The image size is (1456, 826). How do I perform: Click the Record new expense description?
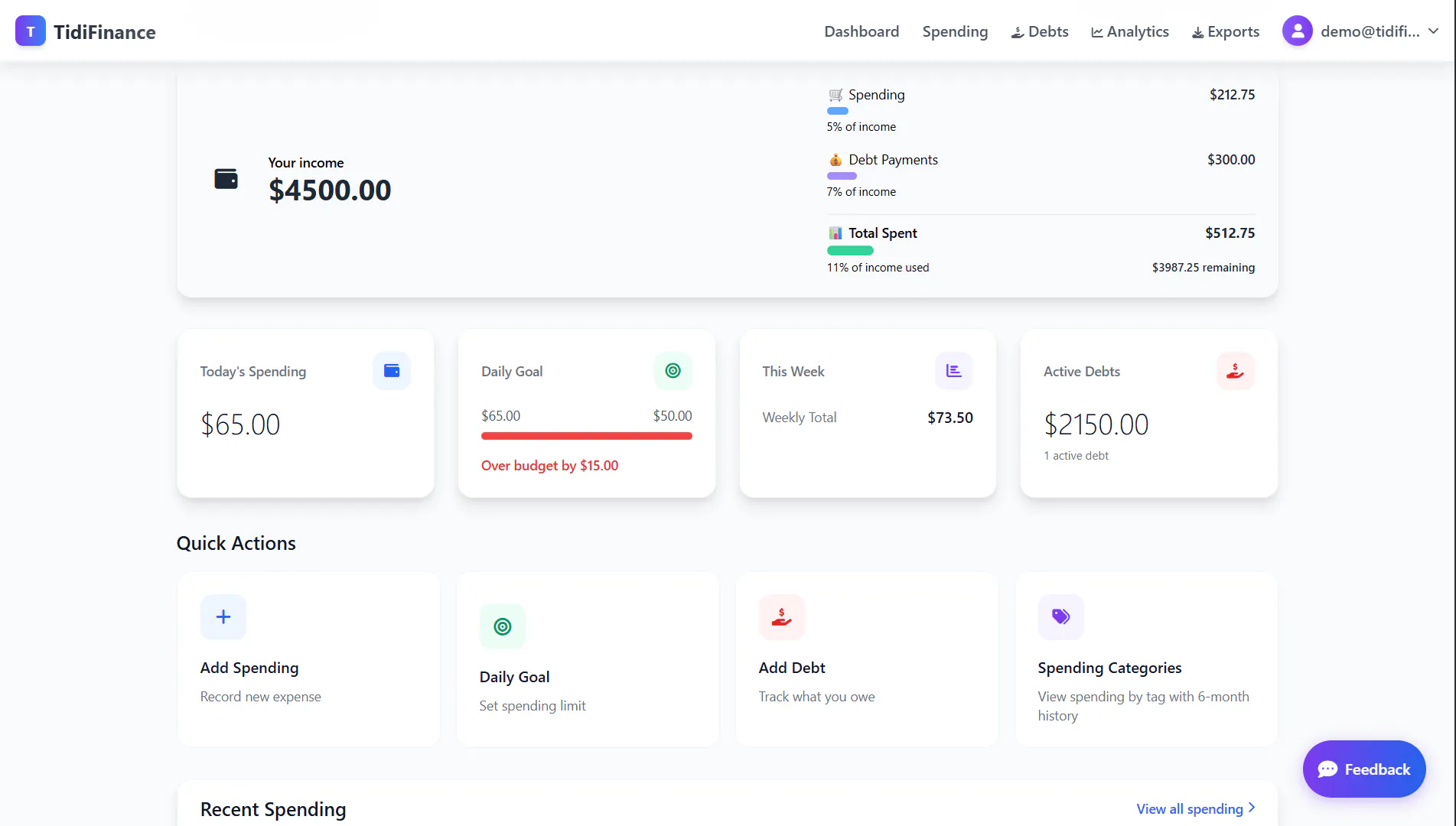point(261,697)
